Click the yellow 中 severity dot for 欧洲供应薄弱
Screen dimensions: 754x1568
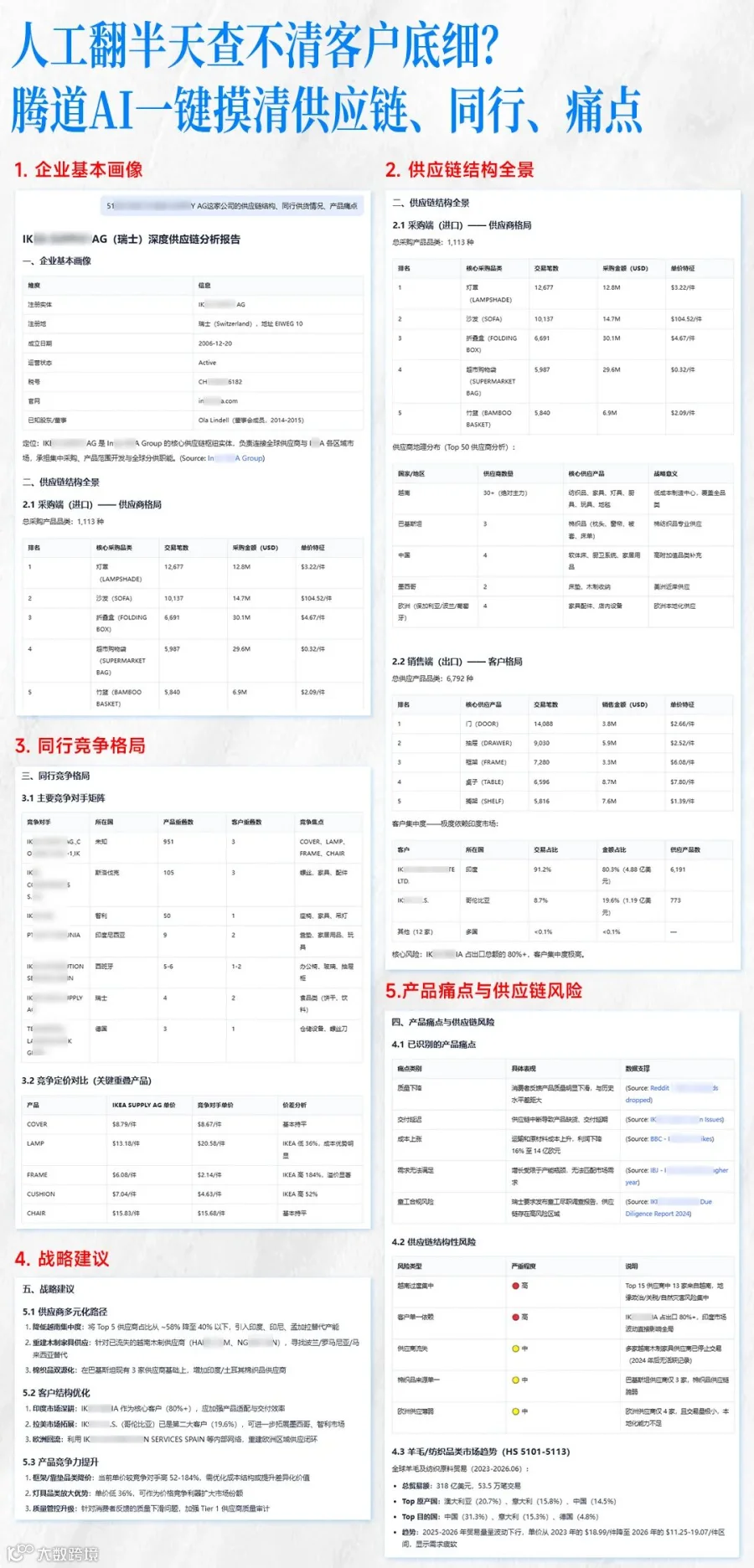[515, 1411]
